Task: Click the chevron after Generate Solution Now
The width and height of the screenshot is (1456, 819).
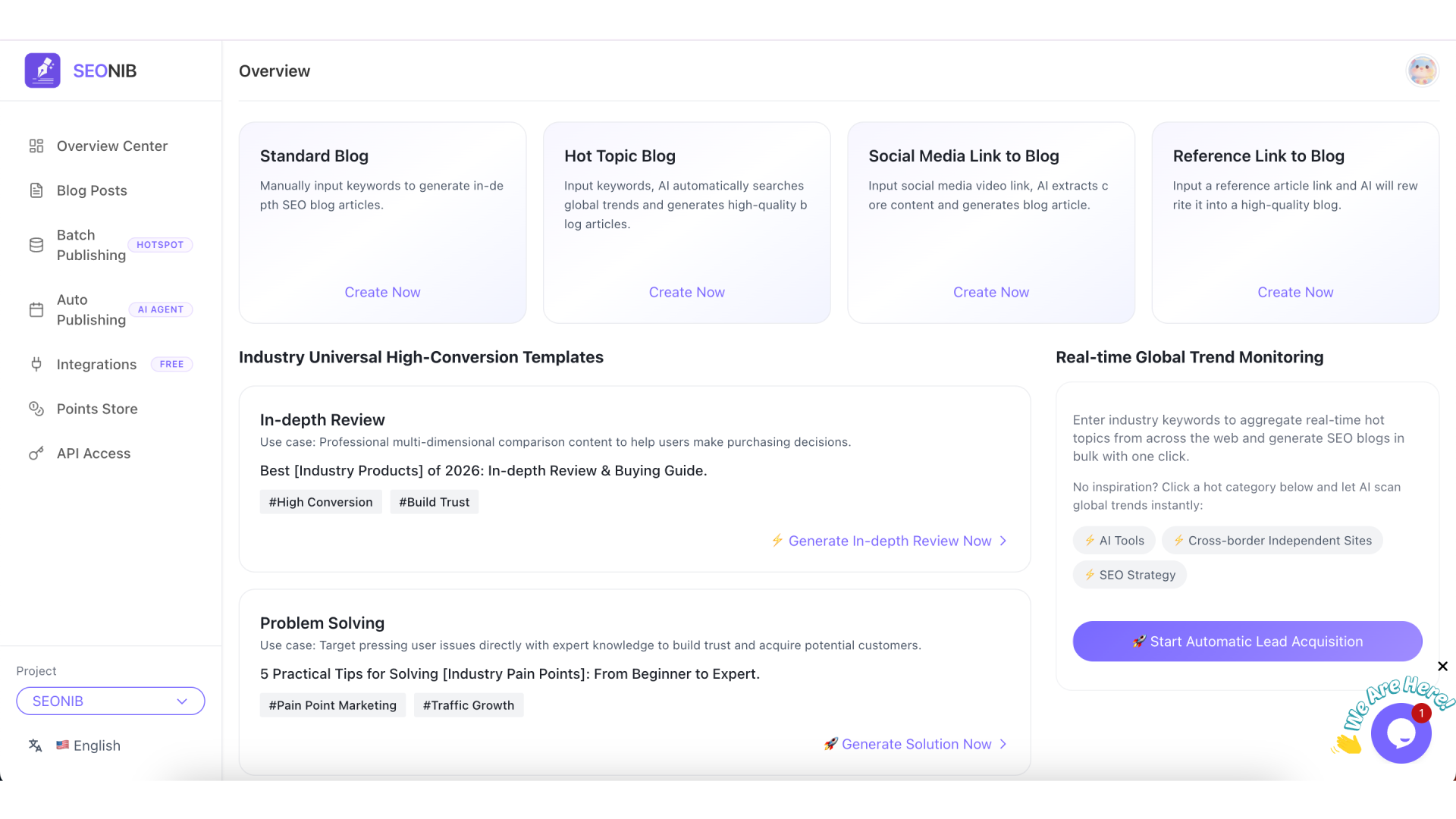Action: click(1003, 744)
